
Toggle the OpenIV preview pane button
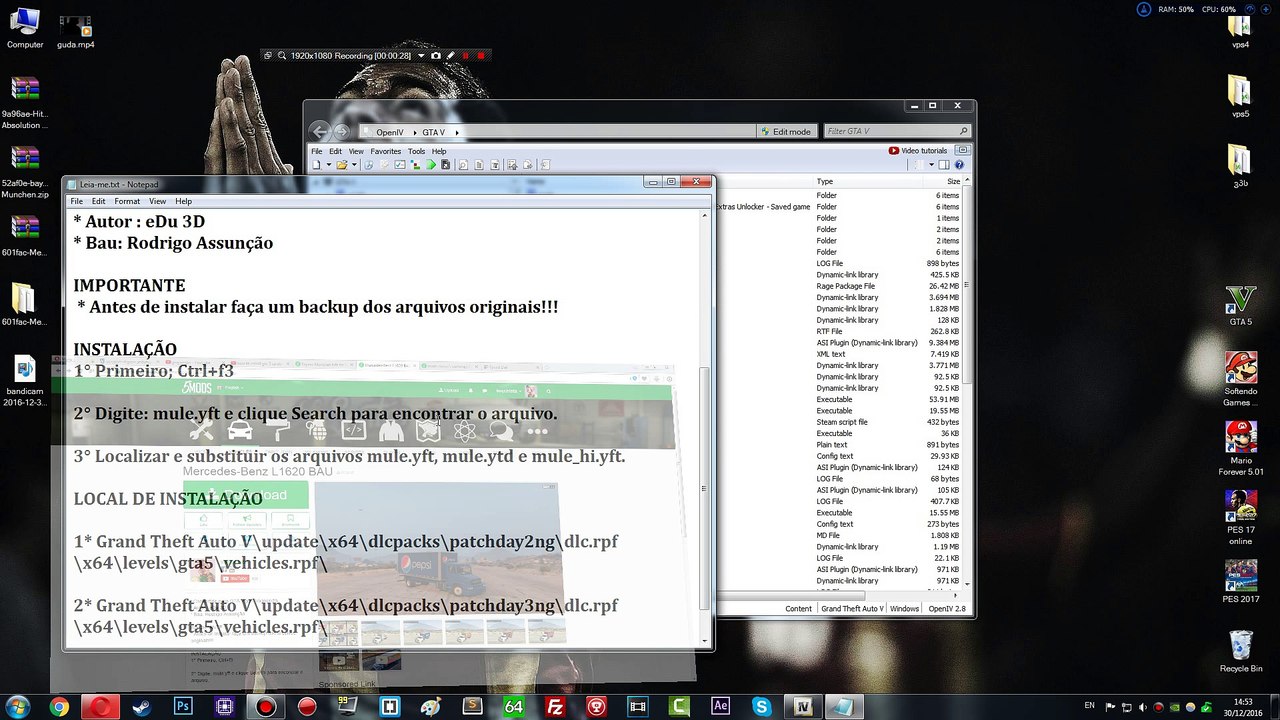943,165
